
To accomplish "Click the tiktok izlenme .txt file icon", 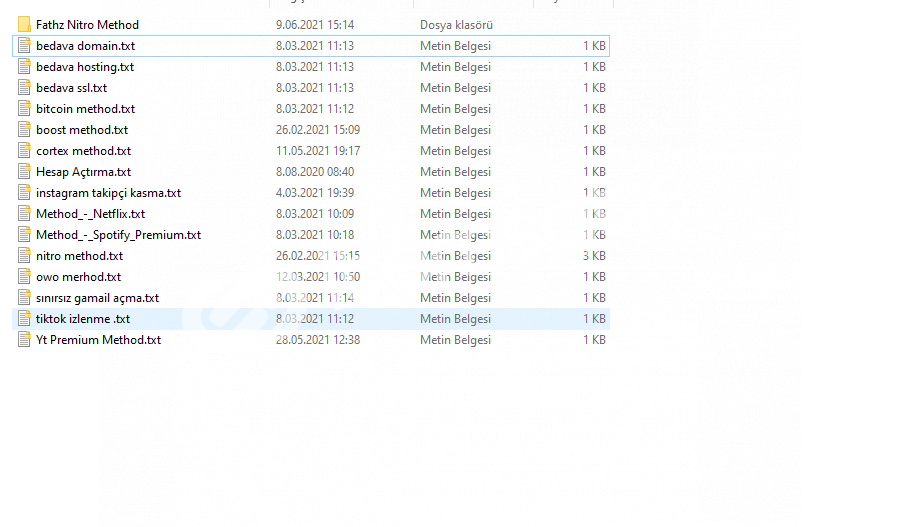I will pyautogui.click(x=24, y=319).
